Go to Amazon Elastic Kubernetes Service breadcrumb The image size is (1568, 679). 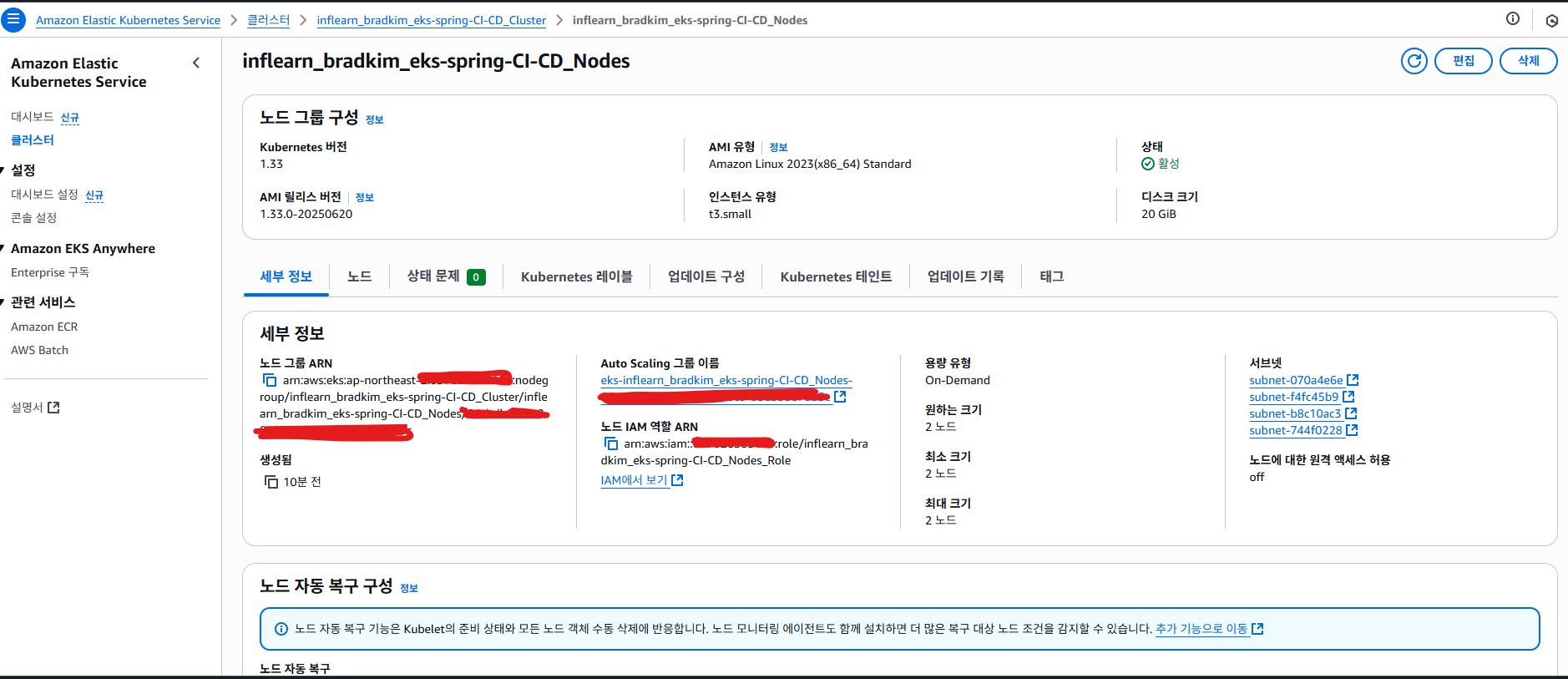(128, 20)
